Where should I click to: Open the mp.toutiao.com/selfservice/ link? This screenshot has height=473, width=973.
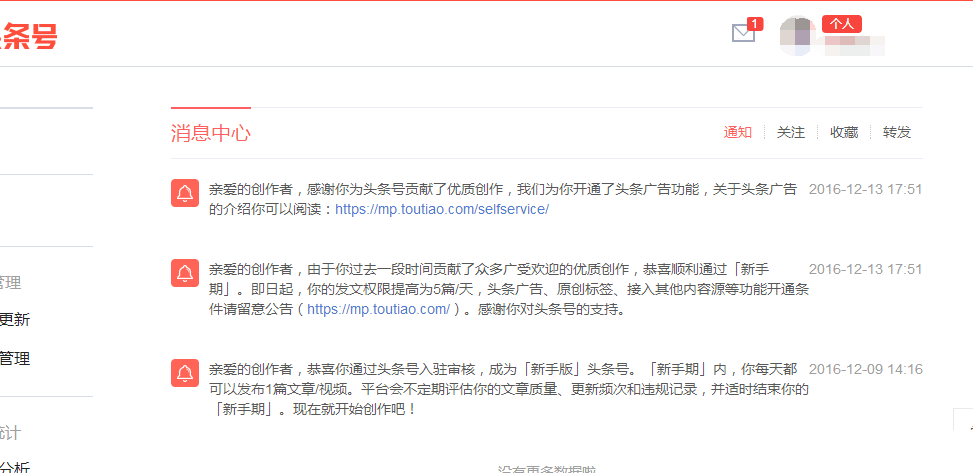click(x=442, y=209)
